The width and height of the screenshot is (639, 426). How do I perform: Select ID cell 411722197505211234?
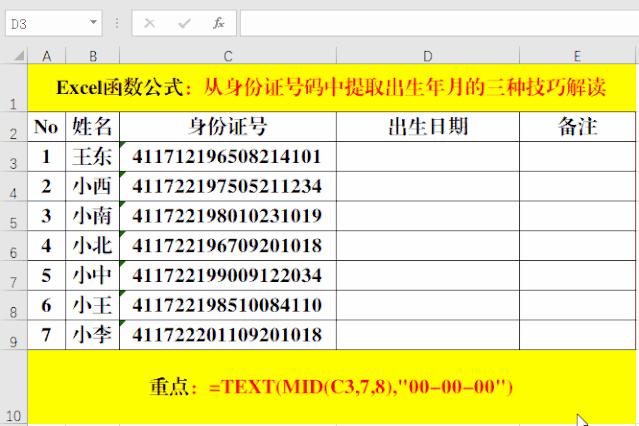(228, 186)
